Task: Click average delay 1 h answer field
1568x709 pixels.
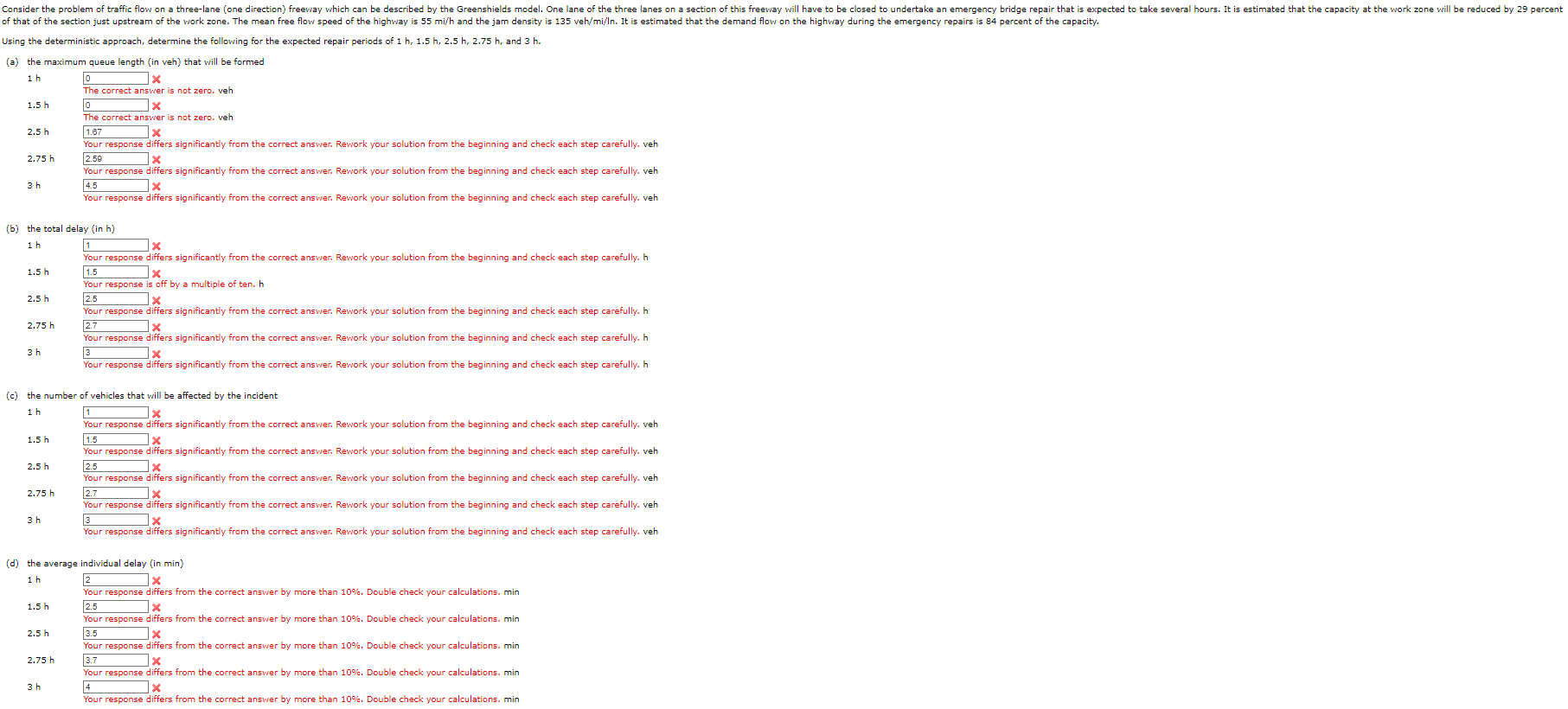Action: point(116,580)
